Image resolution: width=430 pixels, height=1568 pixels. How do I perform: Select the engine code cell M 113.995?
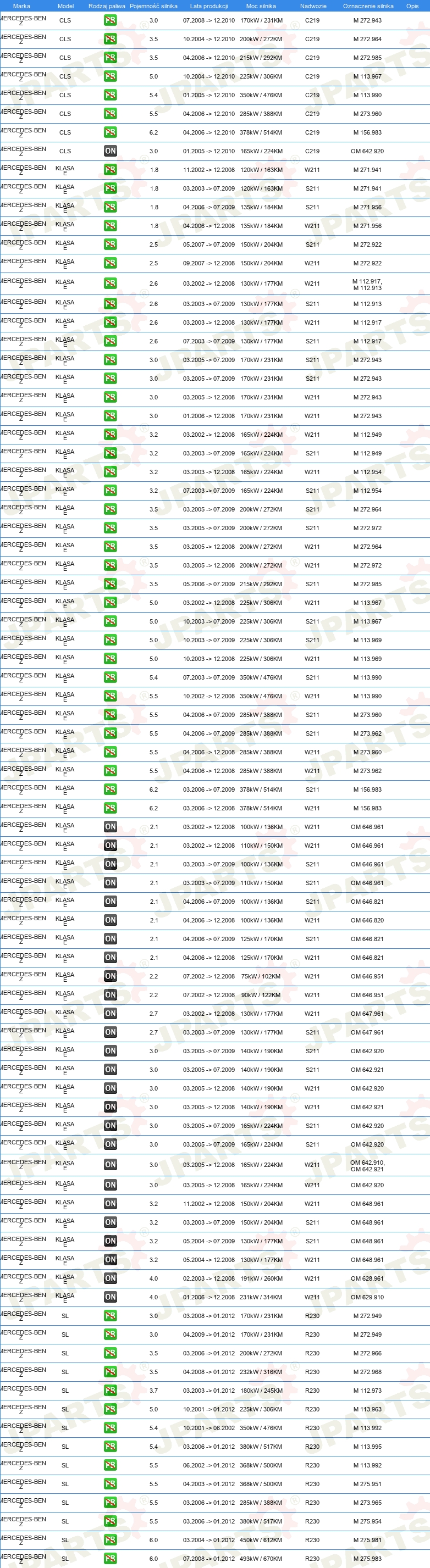(x=367, y=1447)
